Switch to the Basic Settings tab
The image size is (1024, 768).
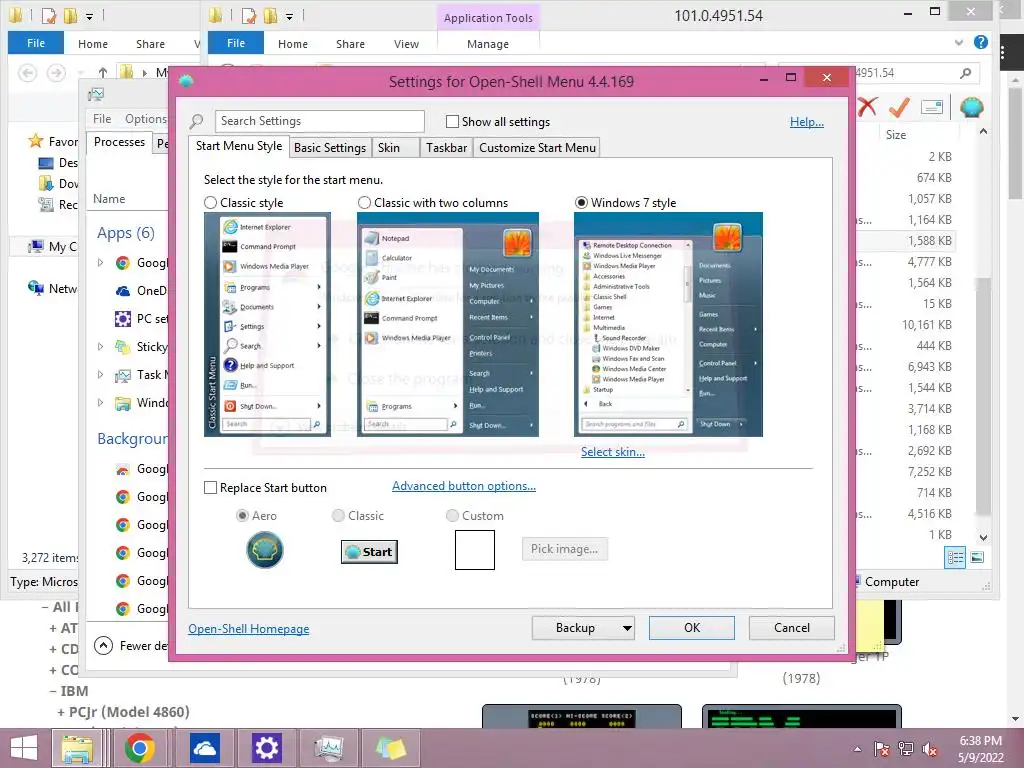coord(330,148)
